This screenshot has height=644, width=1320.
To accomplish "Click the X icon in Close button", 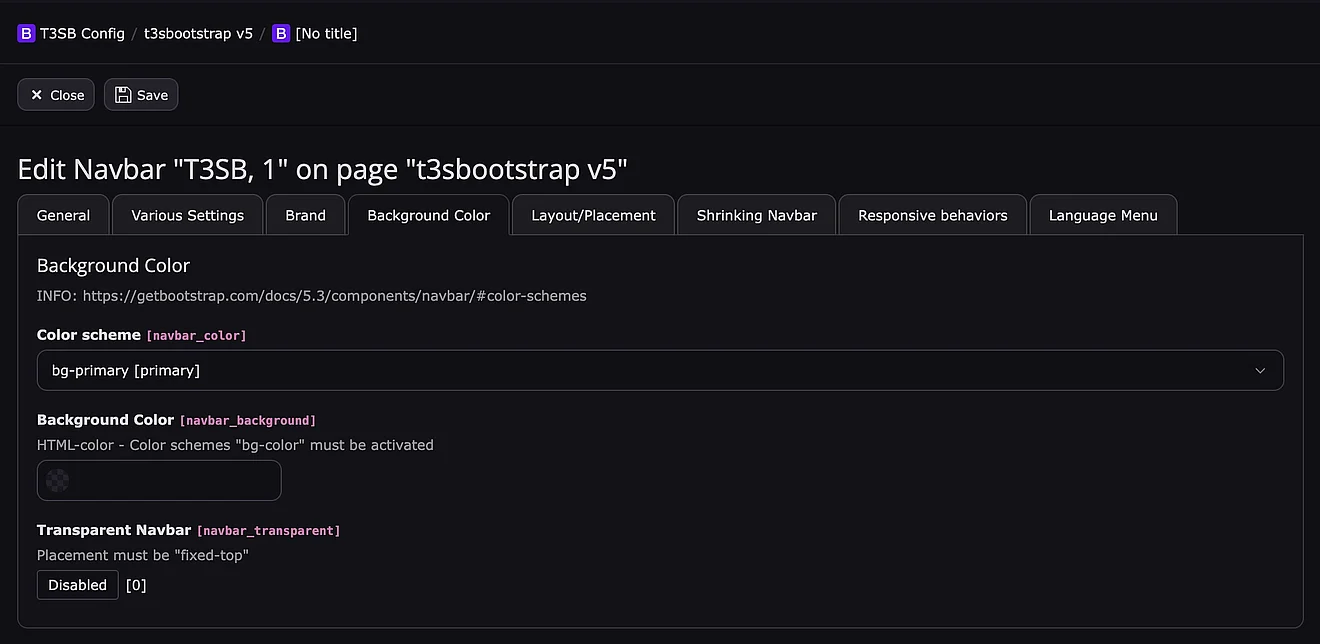I will point(37,95).
